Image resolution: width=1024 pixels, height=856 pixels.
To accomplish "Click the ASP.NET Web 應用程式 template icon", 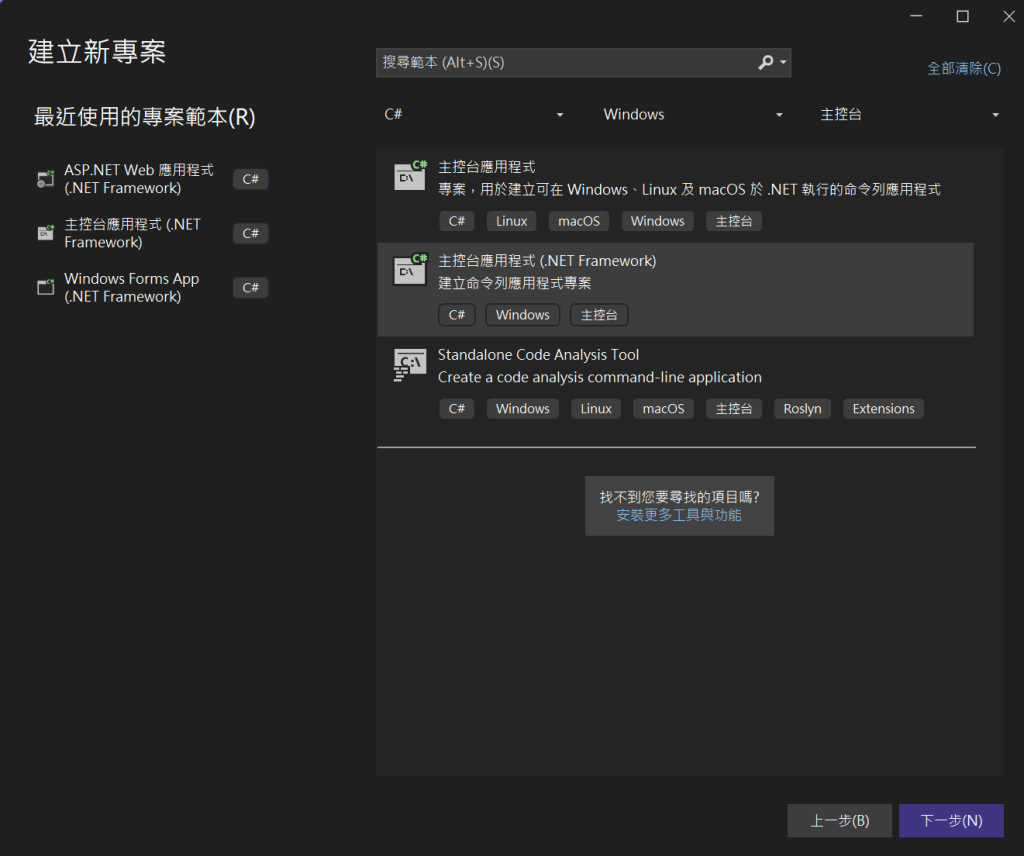I will (45, 179).
